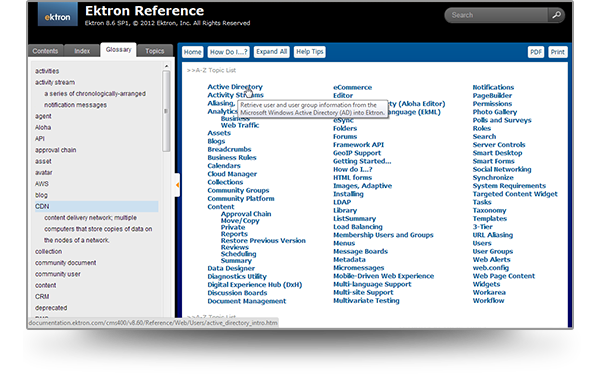Viewport: 600px width, 377px height.
Task: Focus the Search input field
Action: pos(497,15)
